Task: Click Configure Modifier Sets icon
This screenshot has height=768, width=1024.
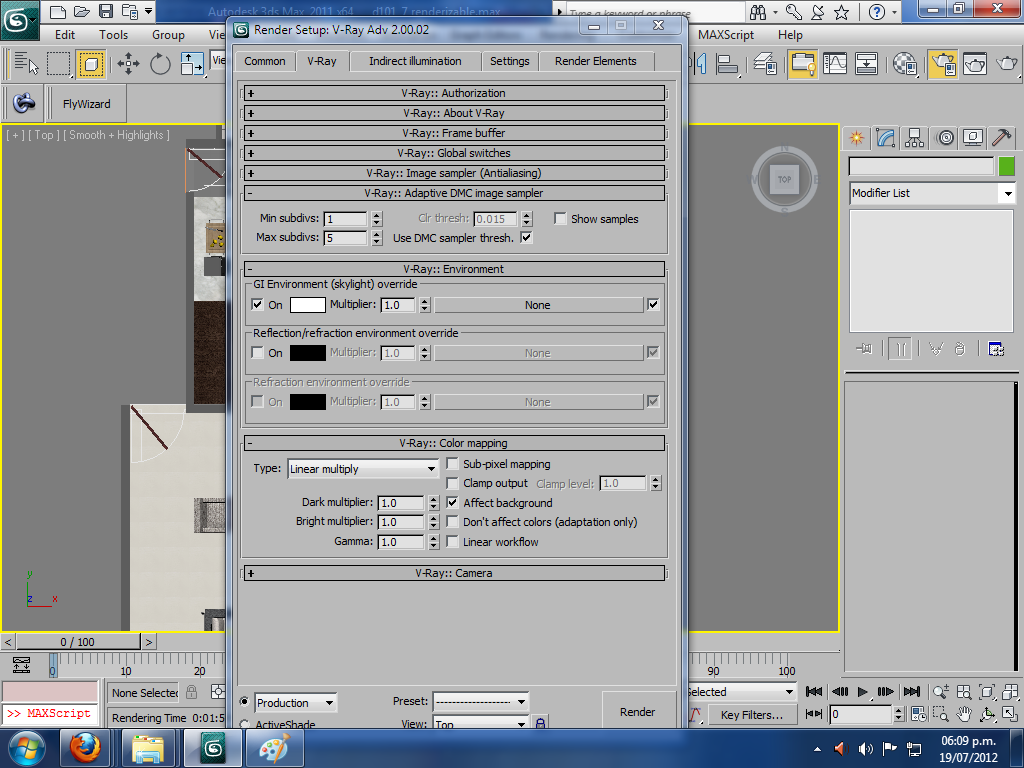Action: coord(996,349)
